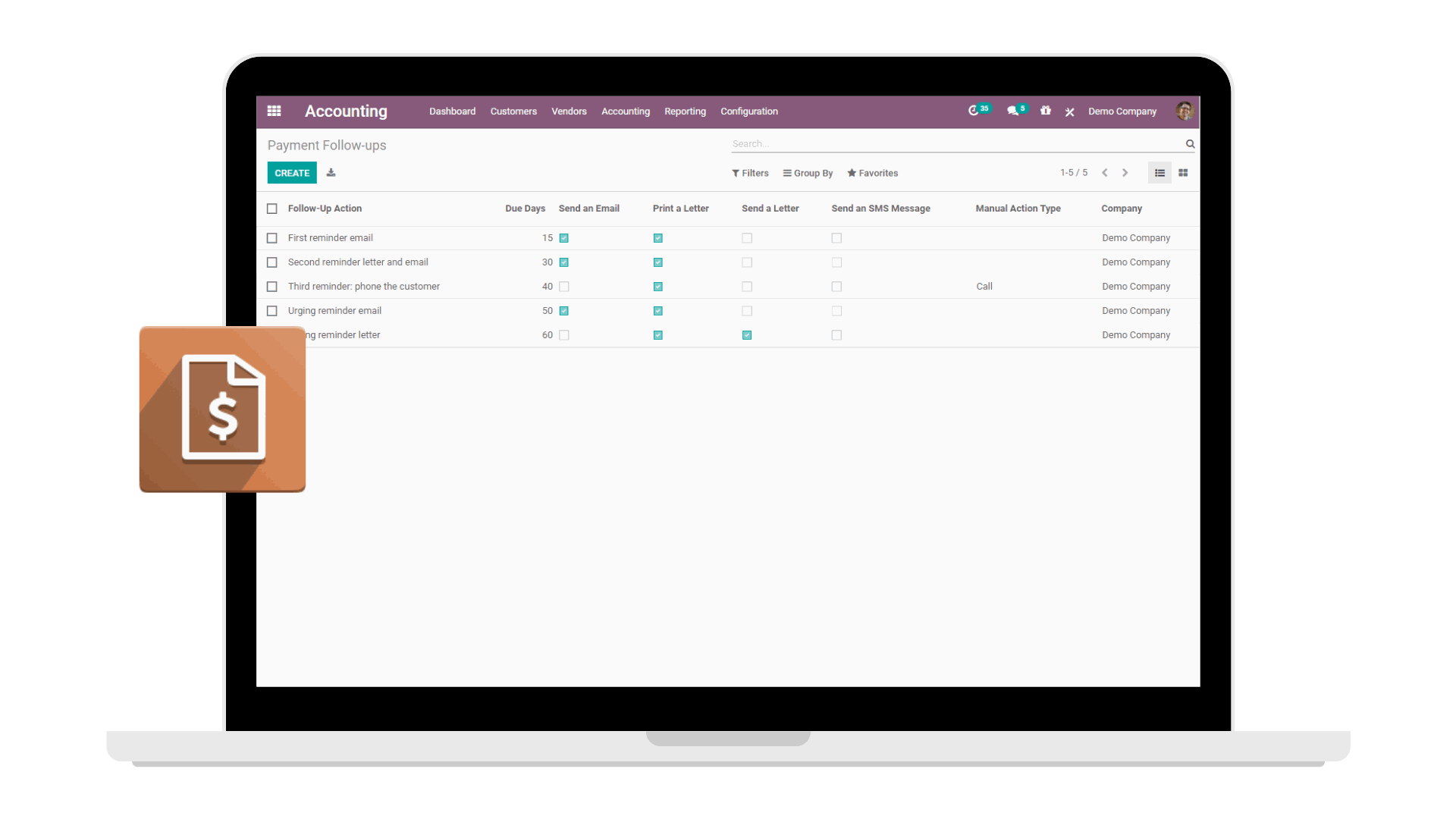The image size is (1456, 819).
Task: Navigate to previous page using back arrow
Action: [1106, 172]
